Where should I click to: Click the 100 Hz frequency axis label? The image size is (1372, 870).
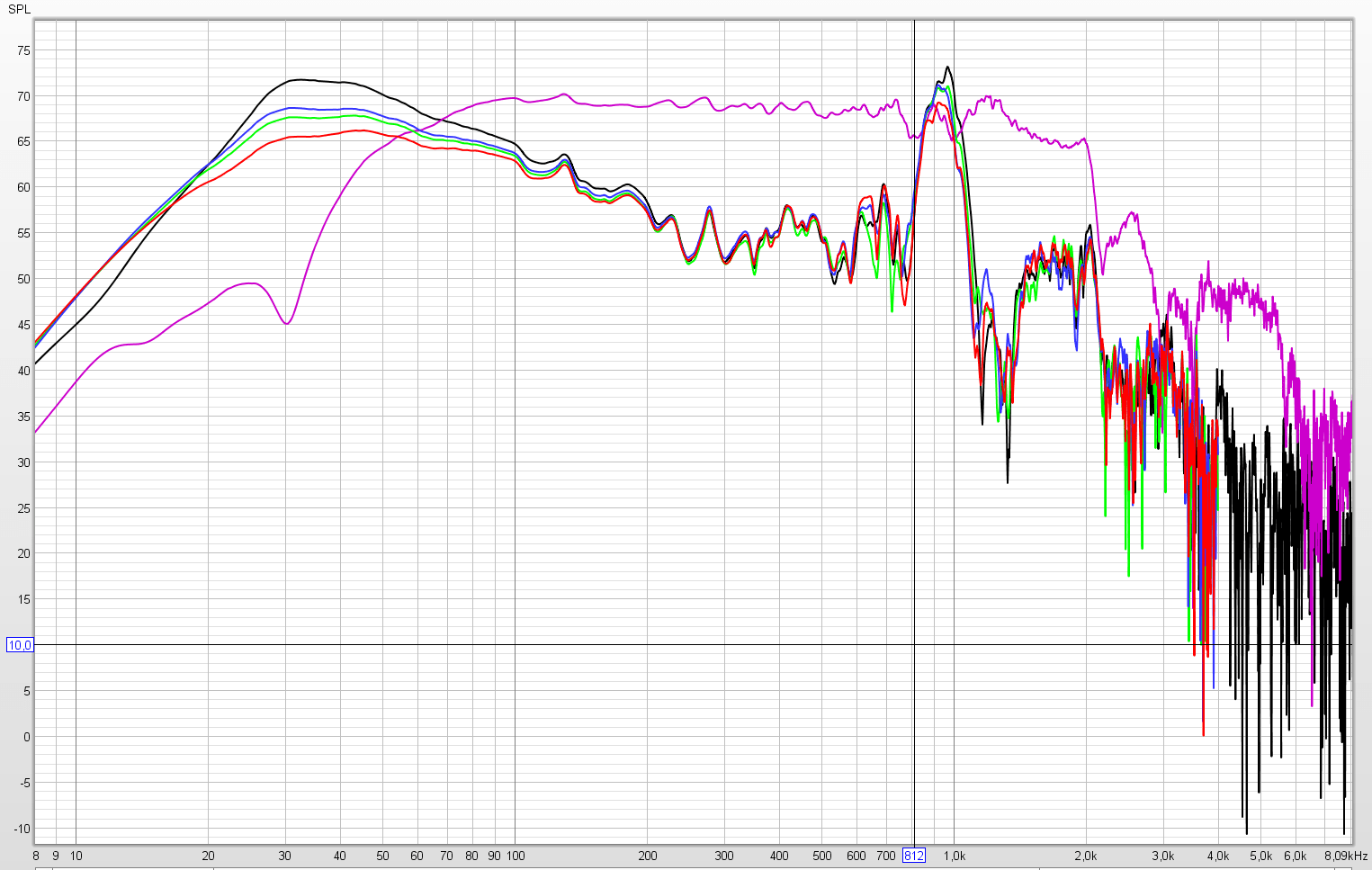515,857
